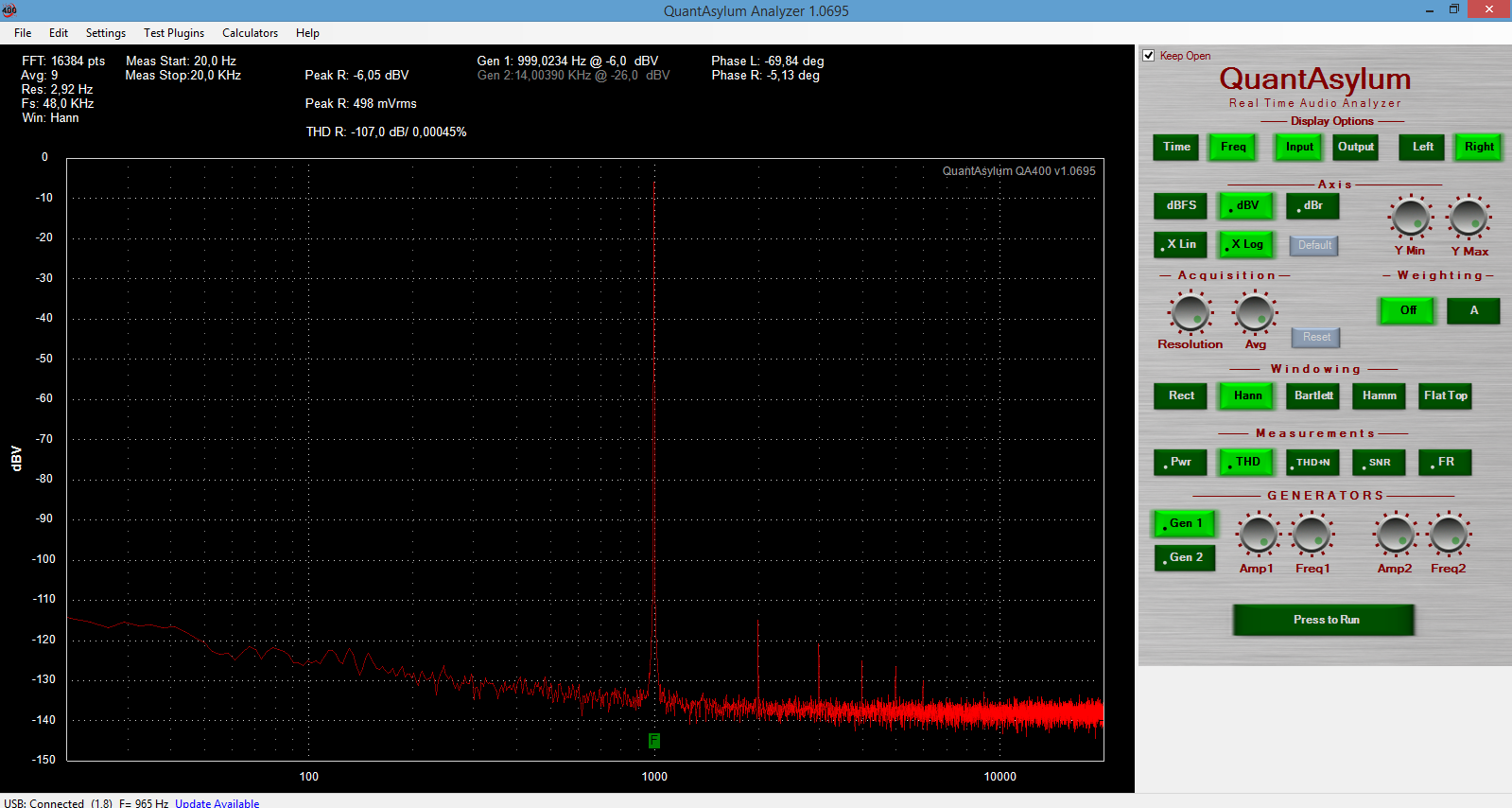Enable the THD+N measurement
1512x808 pixels.
1313,462
